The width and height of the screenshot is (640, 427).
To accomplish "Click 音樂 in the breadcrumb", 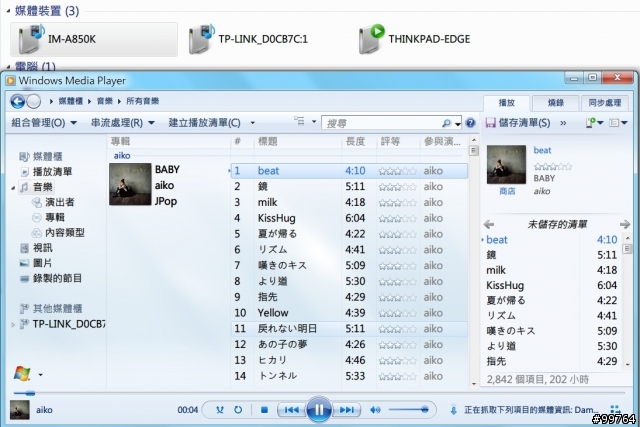I will (x=104, y=101).
